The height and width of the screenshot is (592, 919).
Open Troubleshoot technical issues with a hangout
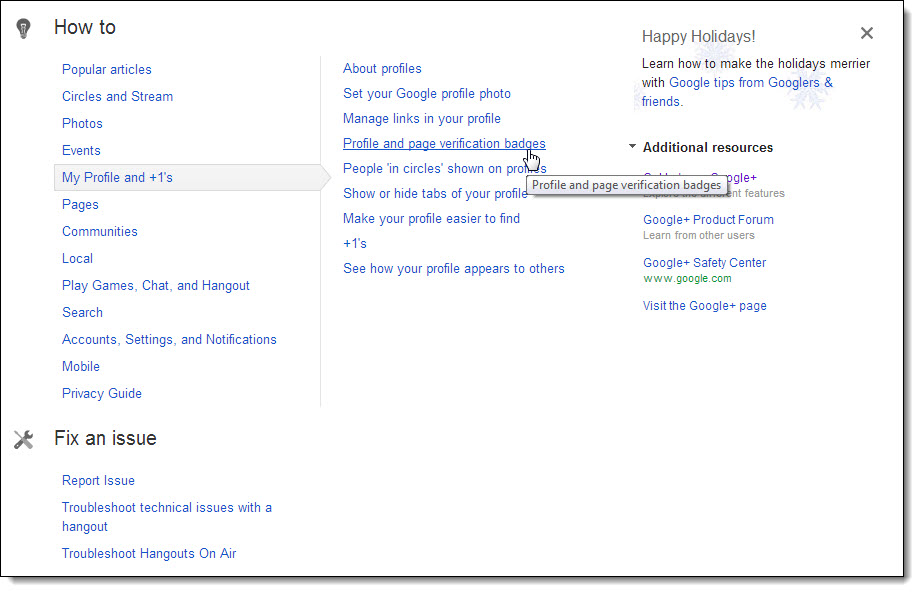167,517
